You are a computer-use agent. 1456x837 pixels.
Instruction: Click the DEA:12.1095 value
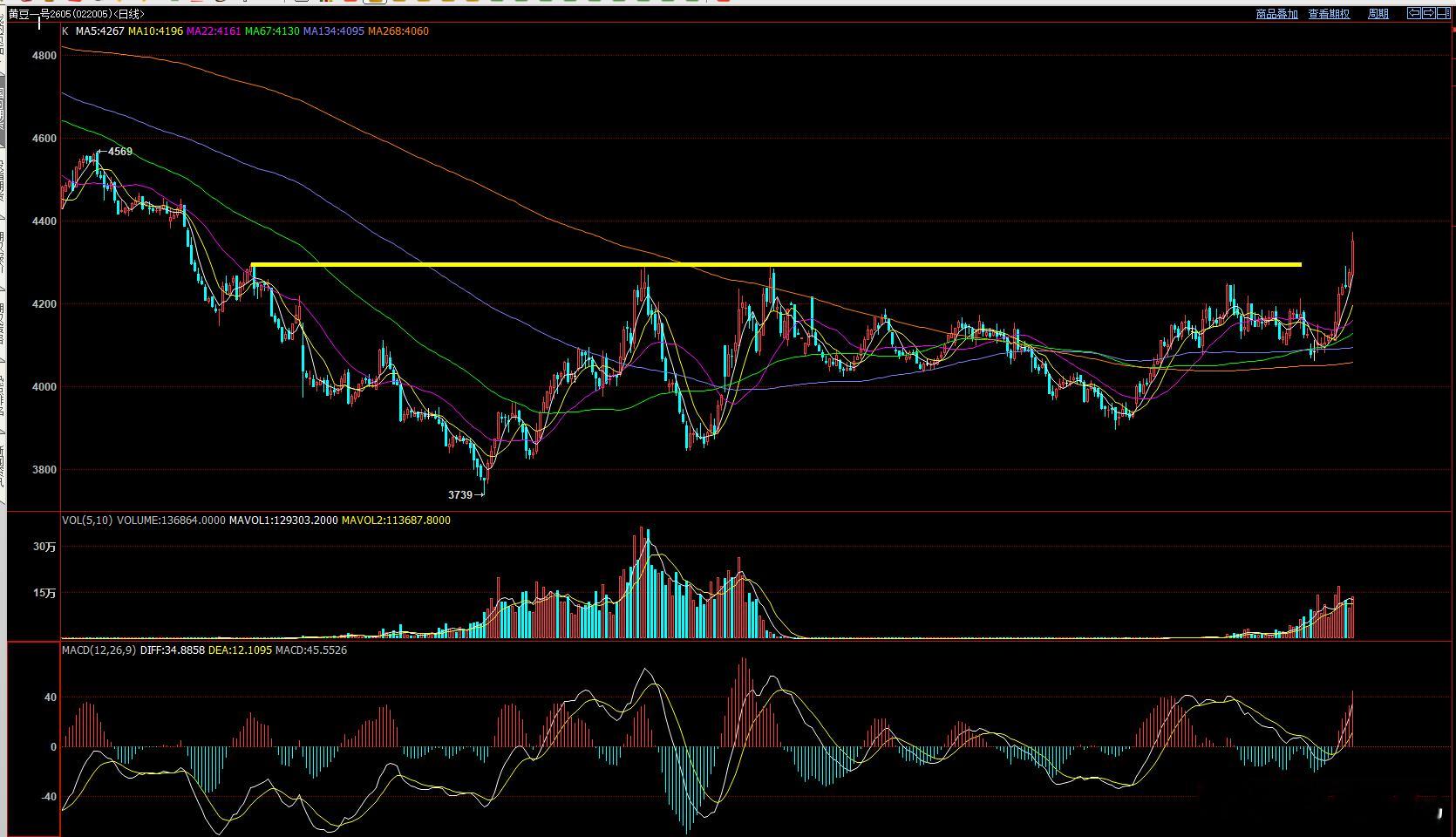click(241, 650)
